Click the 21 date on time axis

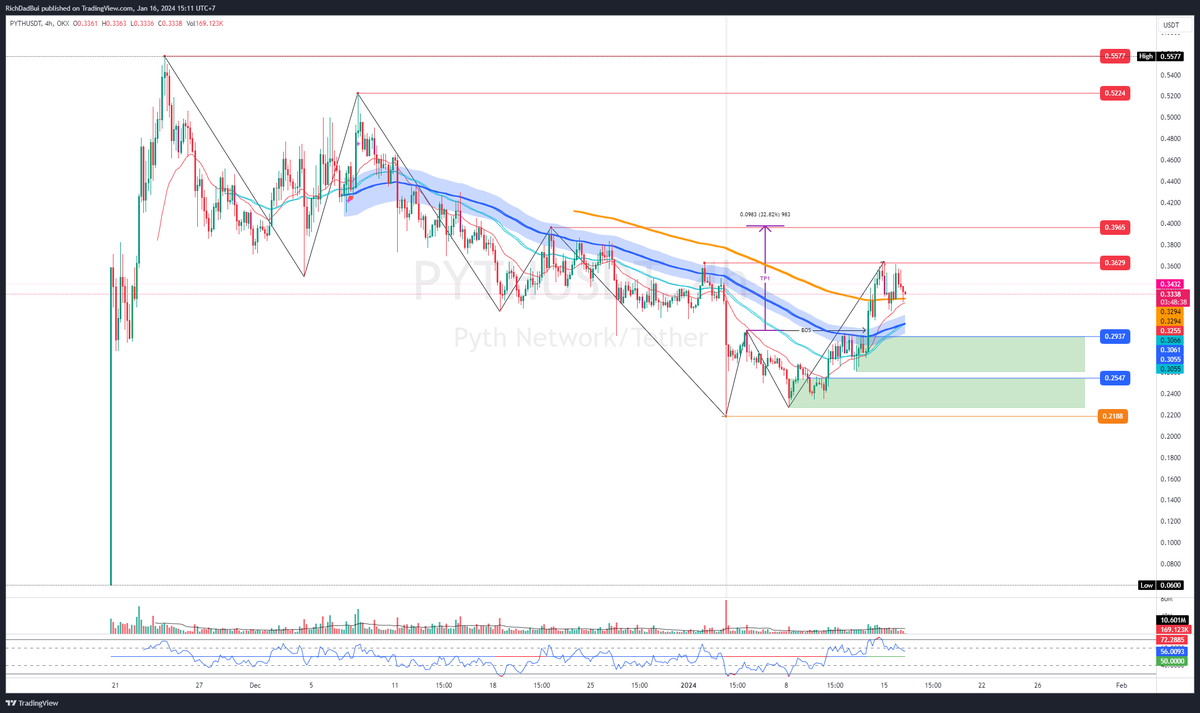coord(116,685)
